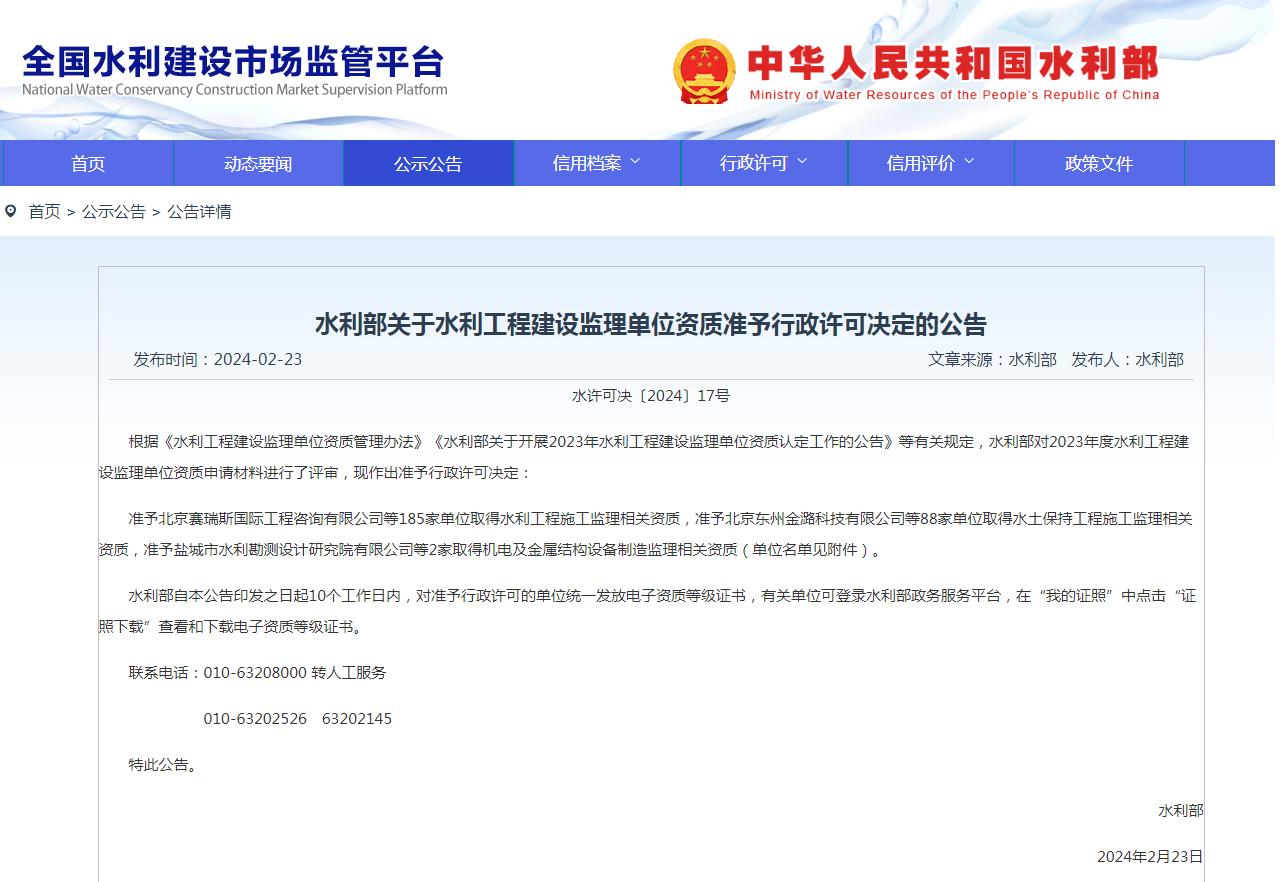The image size is (1283, 882).
Task: Click the 文章来源：水利部 source text
Action: coord(991,359)
